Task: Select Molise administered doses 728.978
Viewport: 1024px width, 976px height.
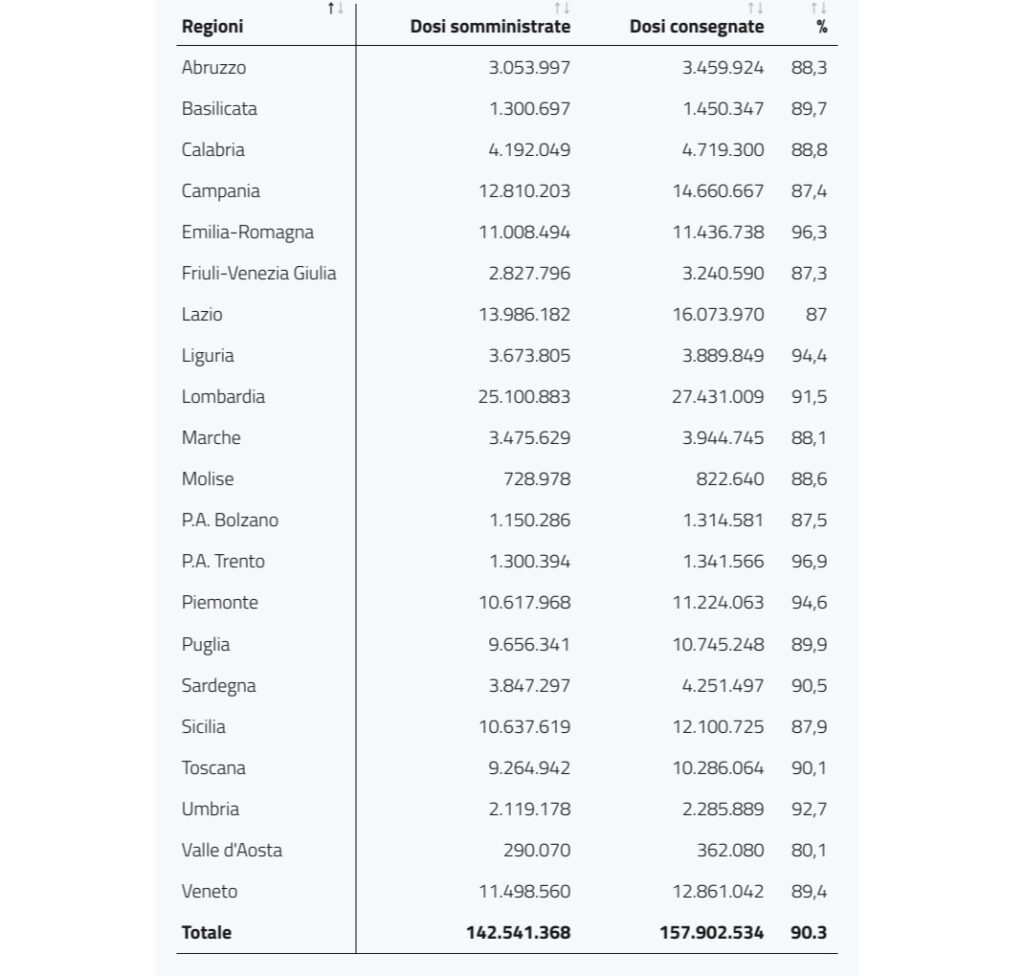Action: pyautogui.click(x=537, y=480)
